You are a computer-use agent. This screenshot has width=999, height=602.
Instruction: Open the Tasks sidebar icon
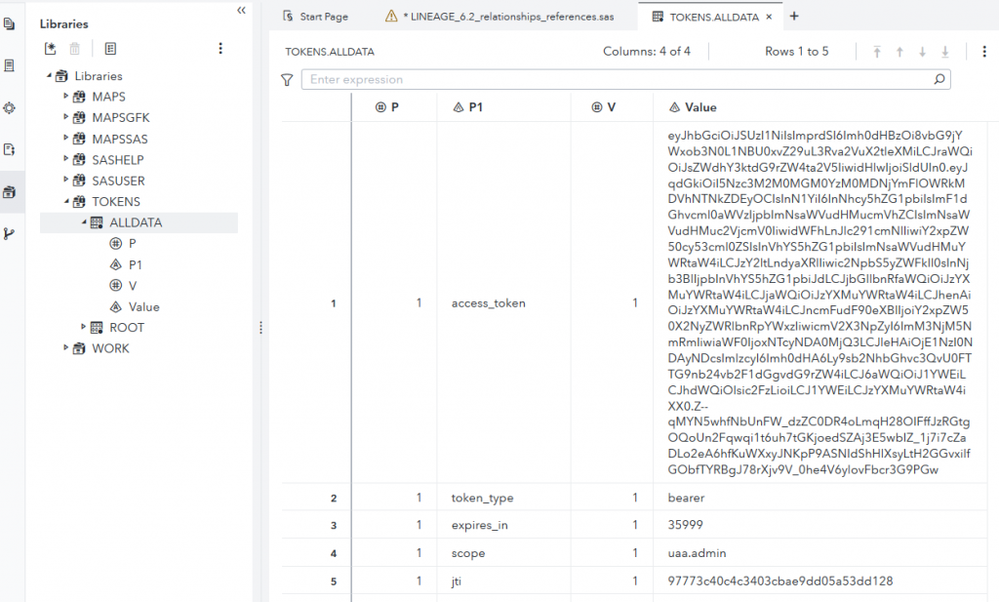[9, 66]
